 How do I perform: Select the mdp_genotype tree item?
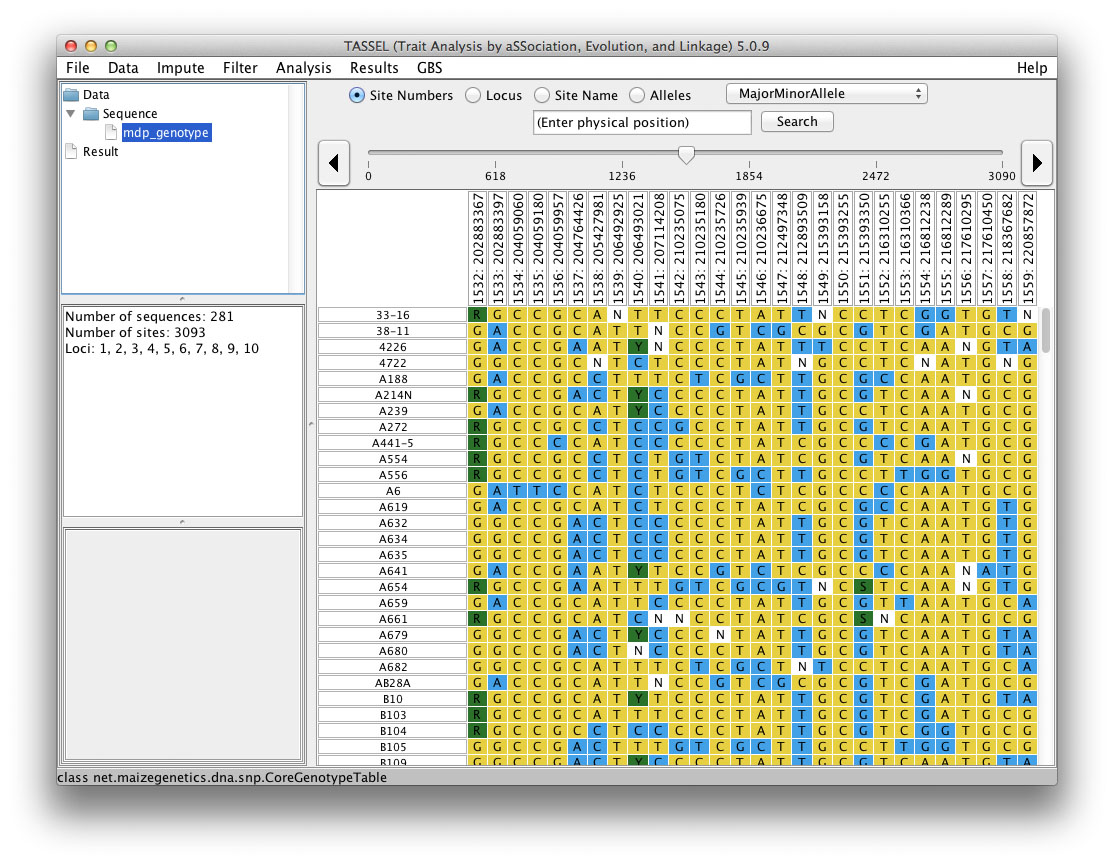pyautogui.click(x=166, y=132)
